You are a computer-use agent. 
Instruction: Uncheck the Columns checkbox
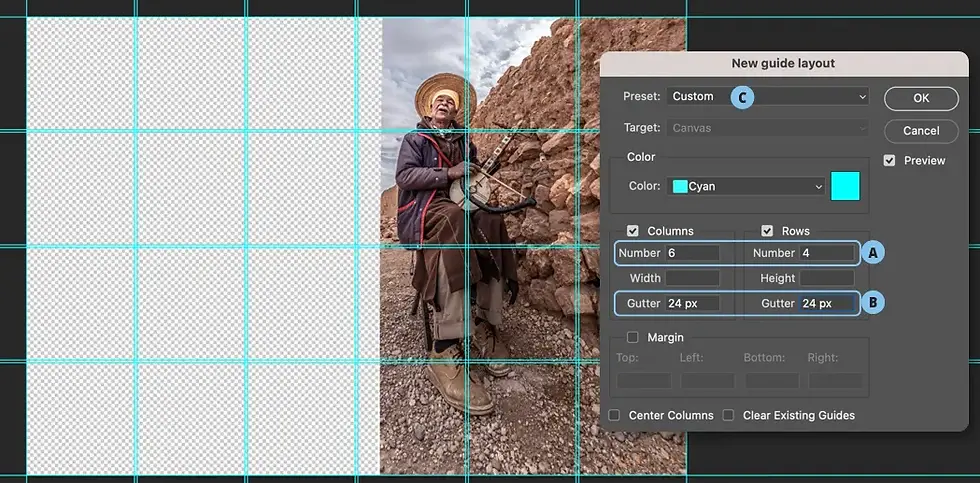click(x=632, y=231)
